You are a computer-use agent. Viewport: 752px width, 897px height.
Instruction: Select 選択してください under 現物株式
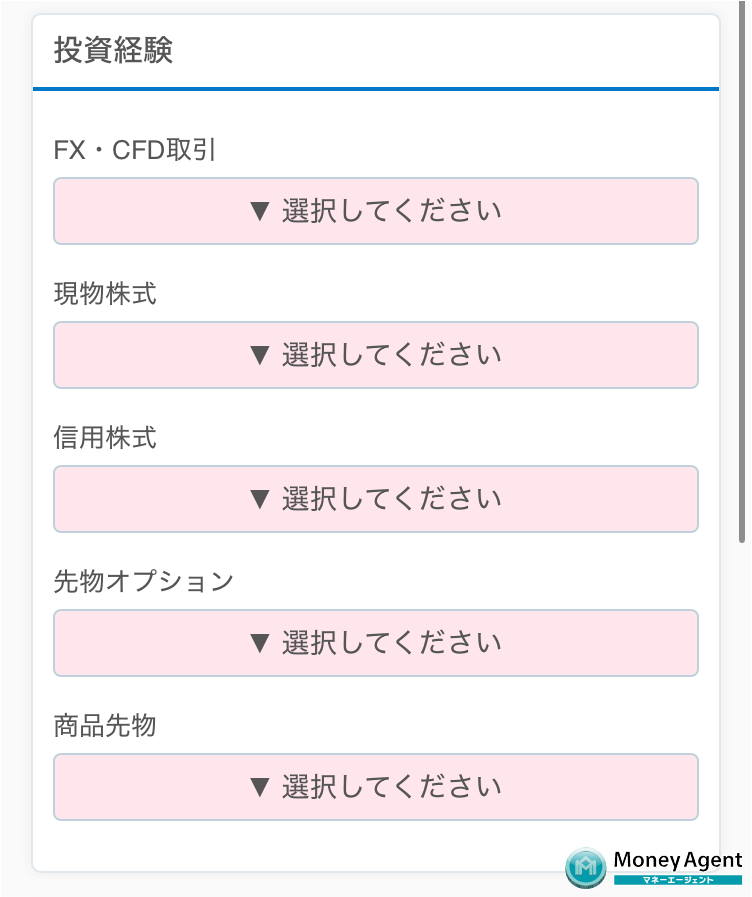(375, 355)
